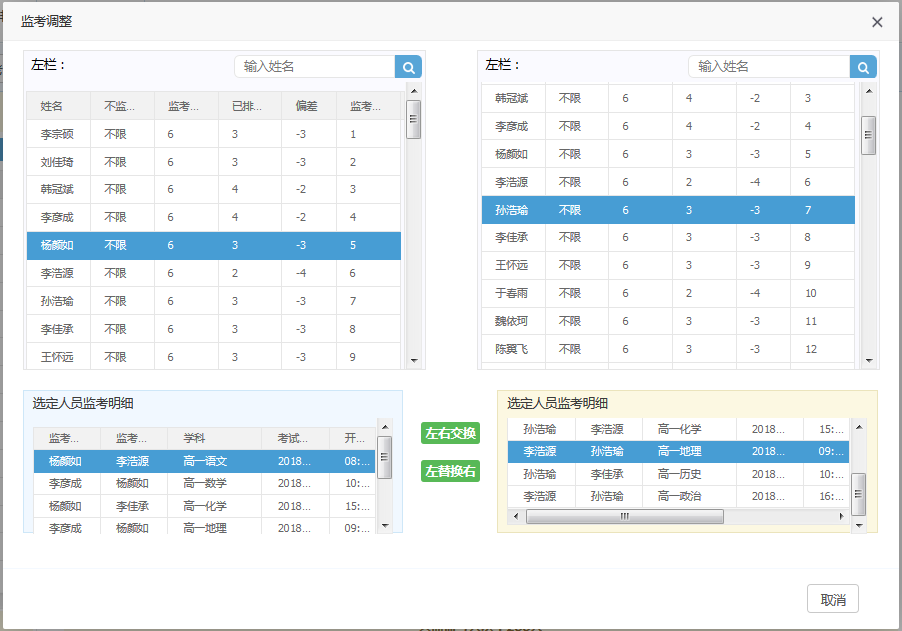Click the left table vertical scrollbar thumb
Screen dimensions: 902x631
click(x=413, y=119)
